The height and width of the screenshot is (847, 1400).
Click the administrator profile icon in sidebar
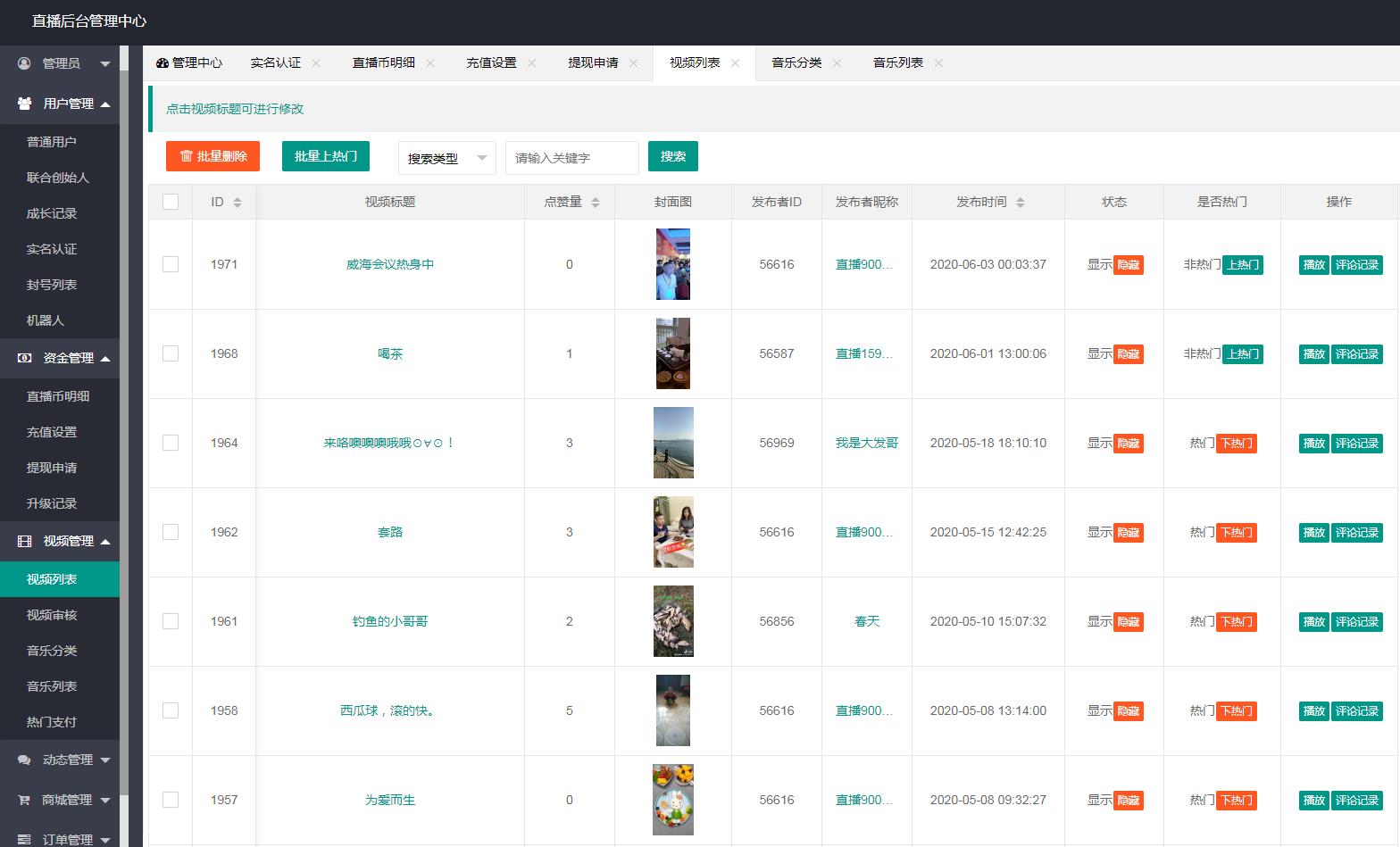(24, 63)
